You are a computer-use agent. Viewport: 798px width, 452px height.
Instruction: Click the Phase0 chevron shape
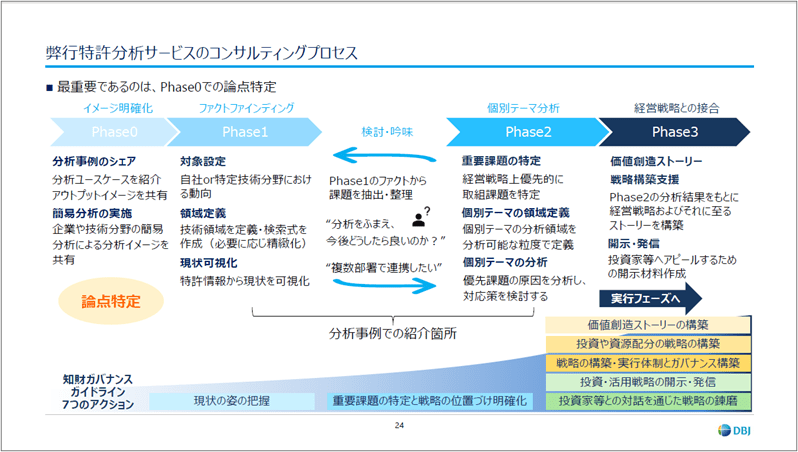pyautogui.click(x=115, y=132)
